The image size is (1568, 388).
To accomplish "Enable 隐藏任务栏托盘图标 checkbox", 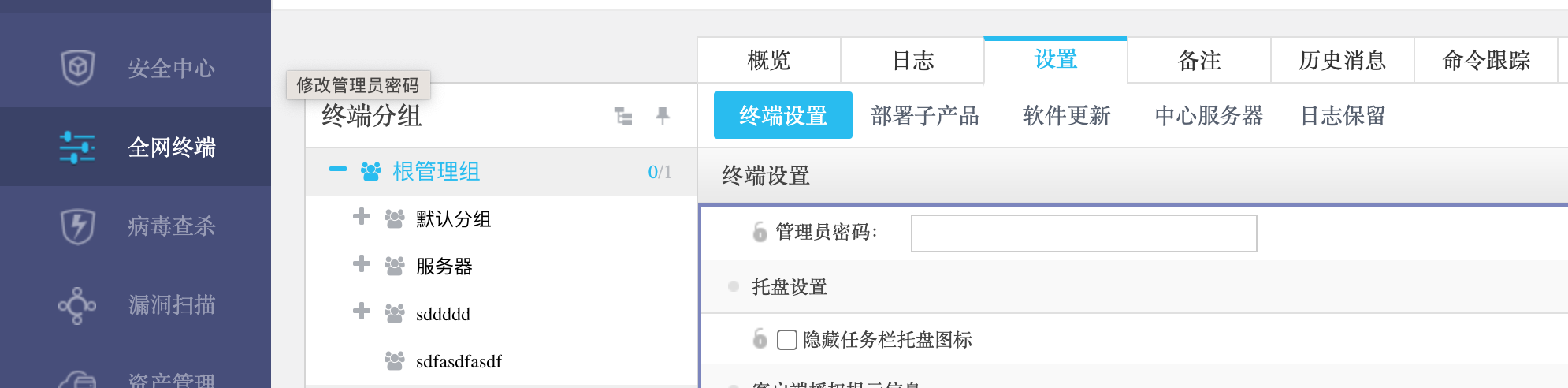I will coord(786,340).
